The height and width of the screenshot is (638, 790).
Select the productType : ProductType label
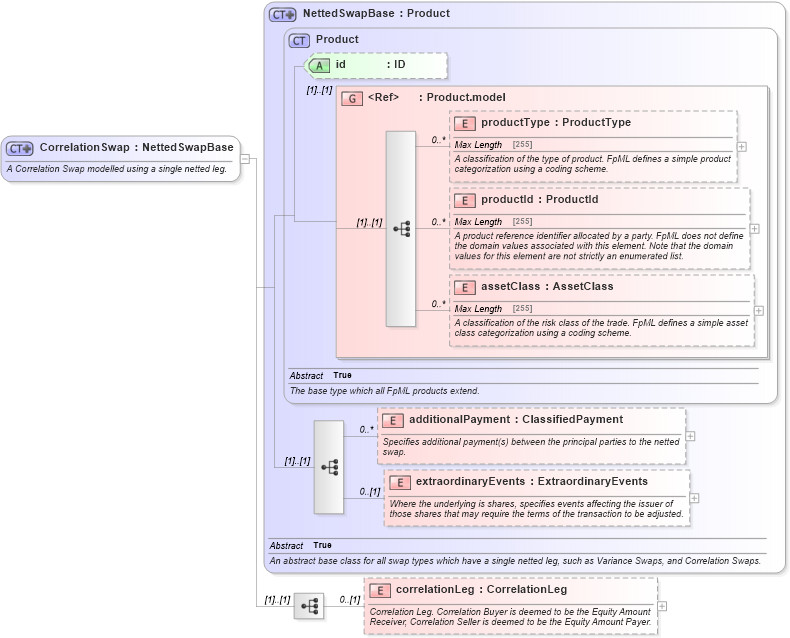tap(556, 122)
